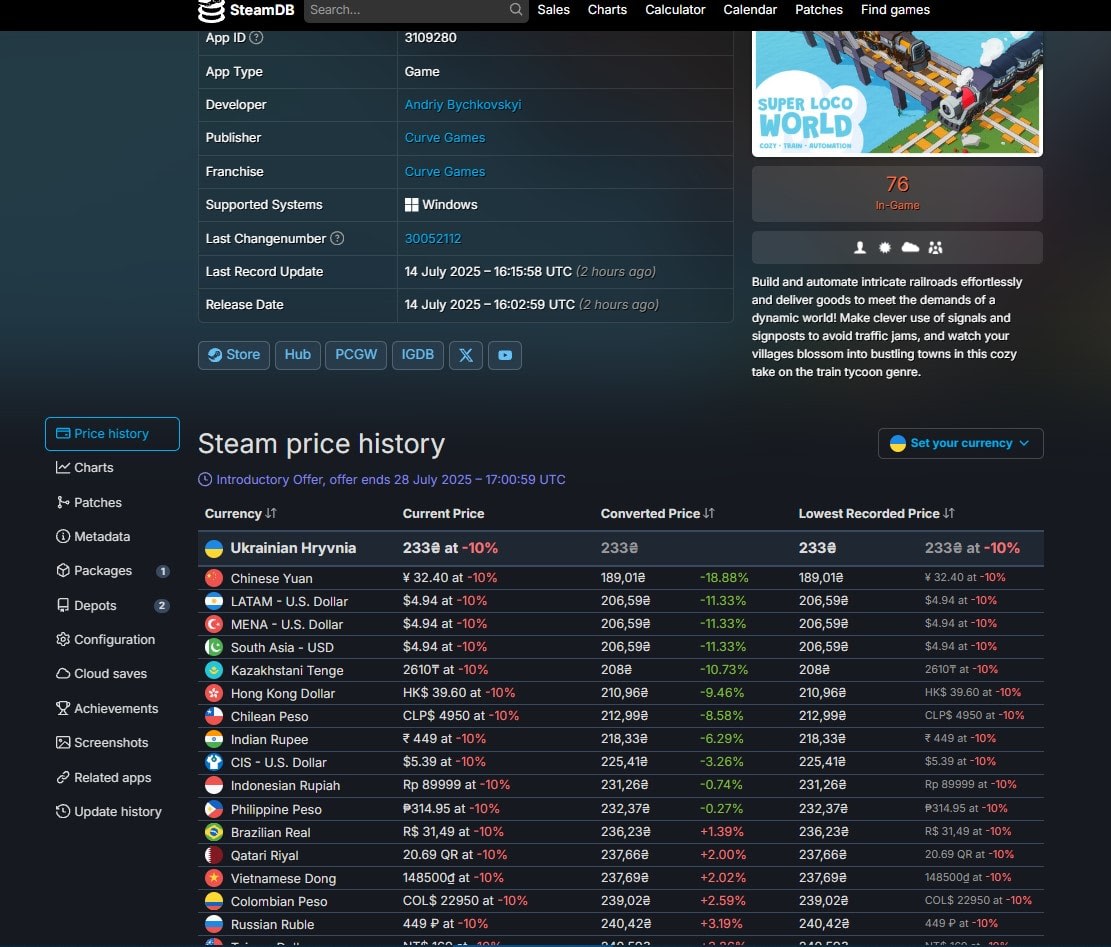Click the Hub button
Screen dimensions: 1111x947
pos(298,355)
